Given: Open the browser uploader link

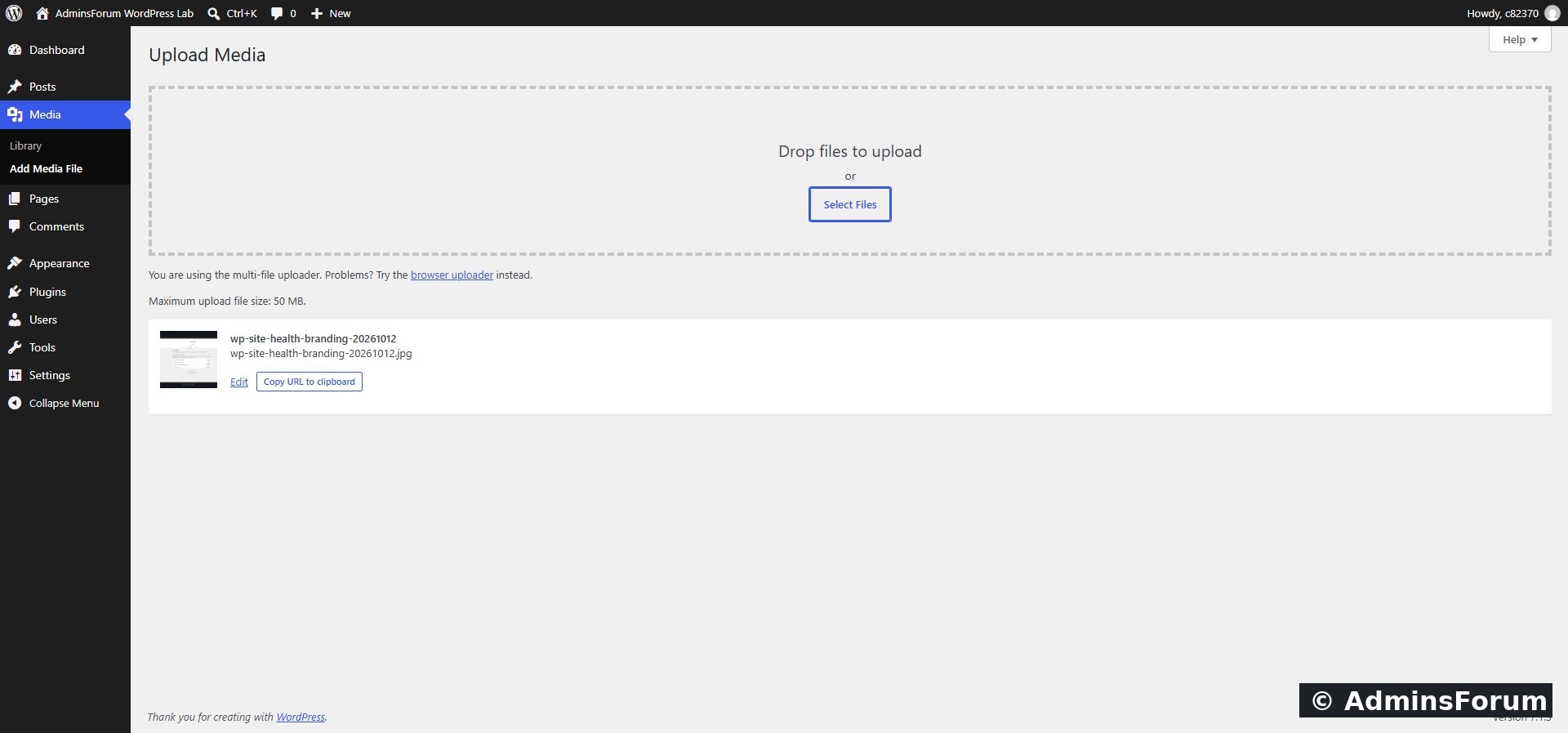Looking at the screenshot, I should [x=452, y=275].
